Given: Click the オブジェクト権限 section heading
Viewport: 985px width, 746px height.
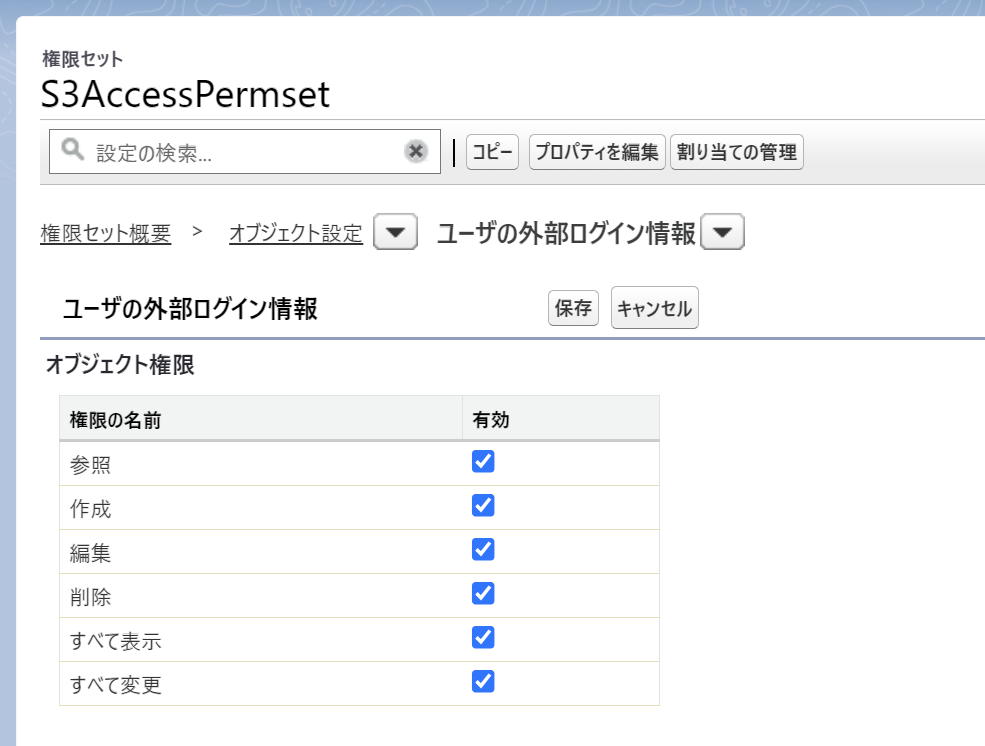Looking at the screenshot, I should pyautogui.click(x=120, y=364).
